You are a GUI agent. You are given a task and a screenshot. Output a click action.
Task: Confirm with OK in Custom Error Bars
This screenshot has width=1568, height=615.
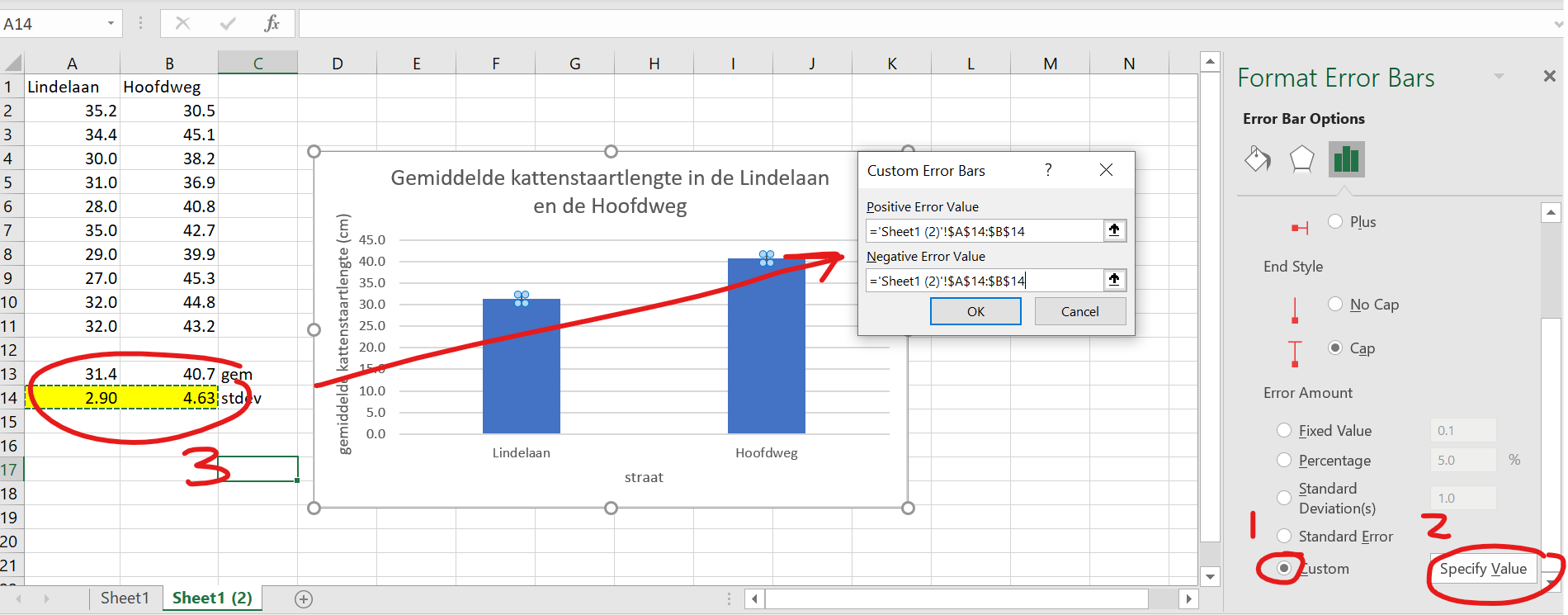(x=975, y=311)
